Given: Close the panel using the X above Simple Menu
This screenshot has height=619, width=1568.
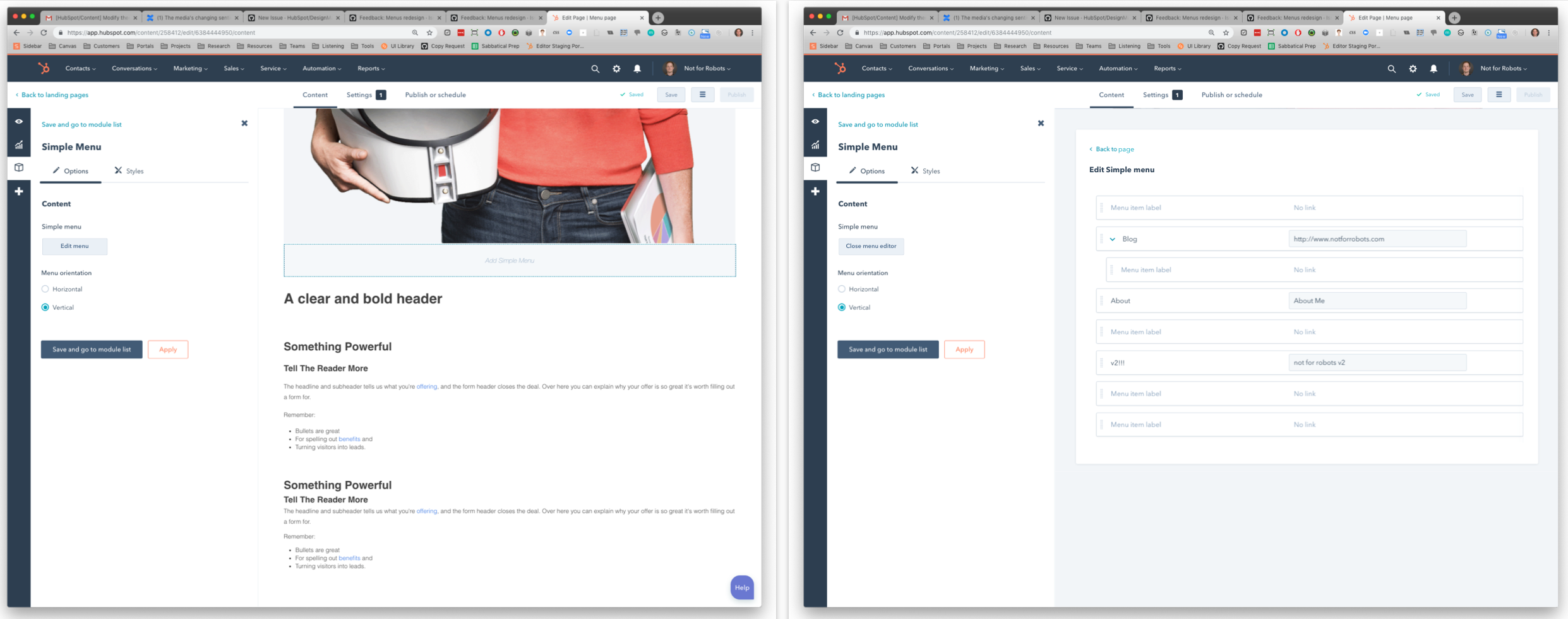Looking at the screenshot, I should pyautogui.click(x=244, y=123).
